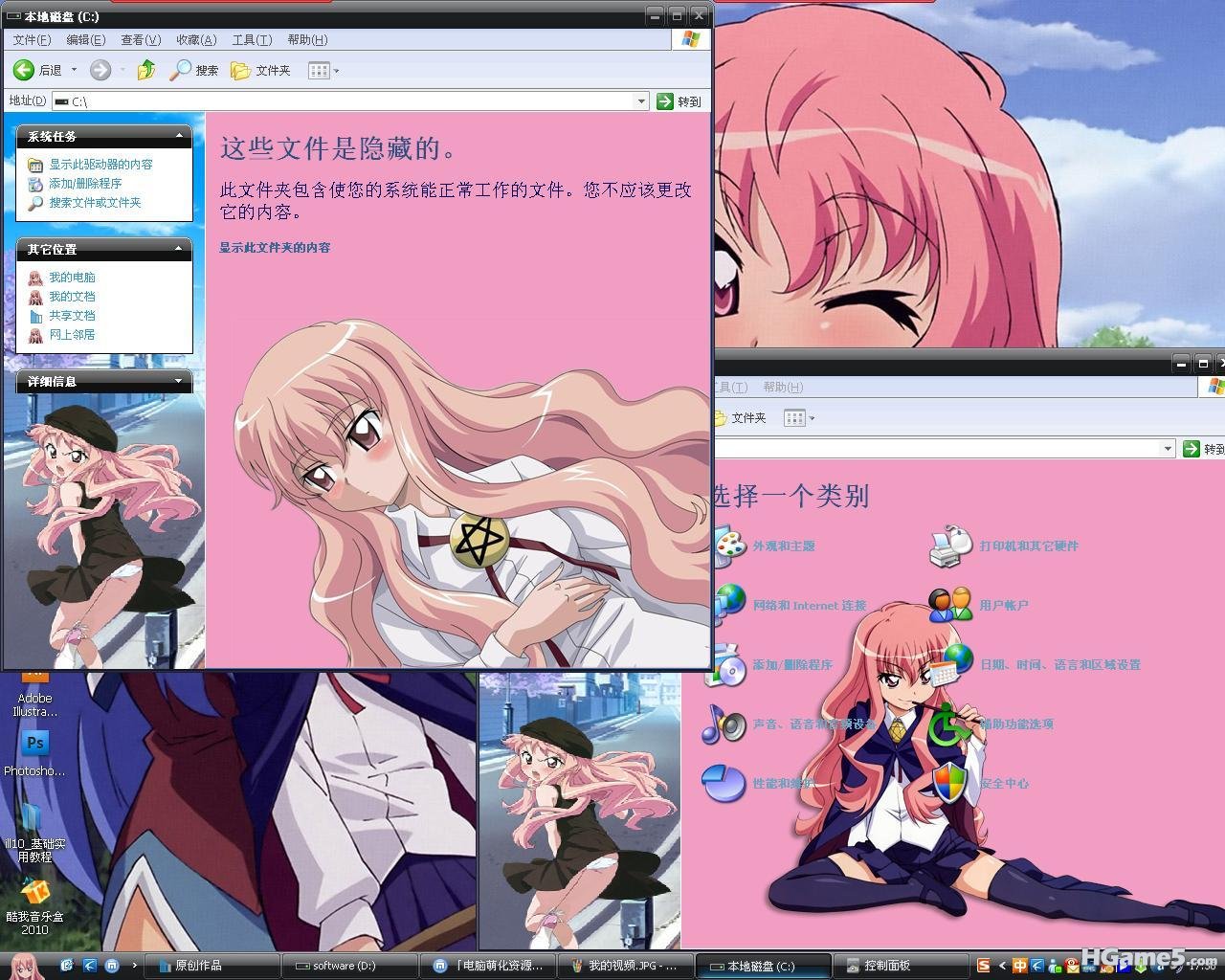Open the 日期、时间、语言和区域设置 calendar icon
1225x980 pixels.
[950, 663]
